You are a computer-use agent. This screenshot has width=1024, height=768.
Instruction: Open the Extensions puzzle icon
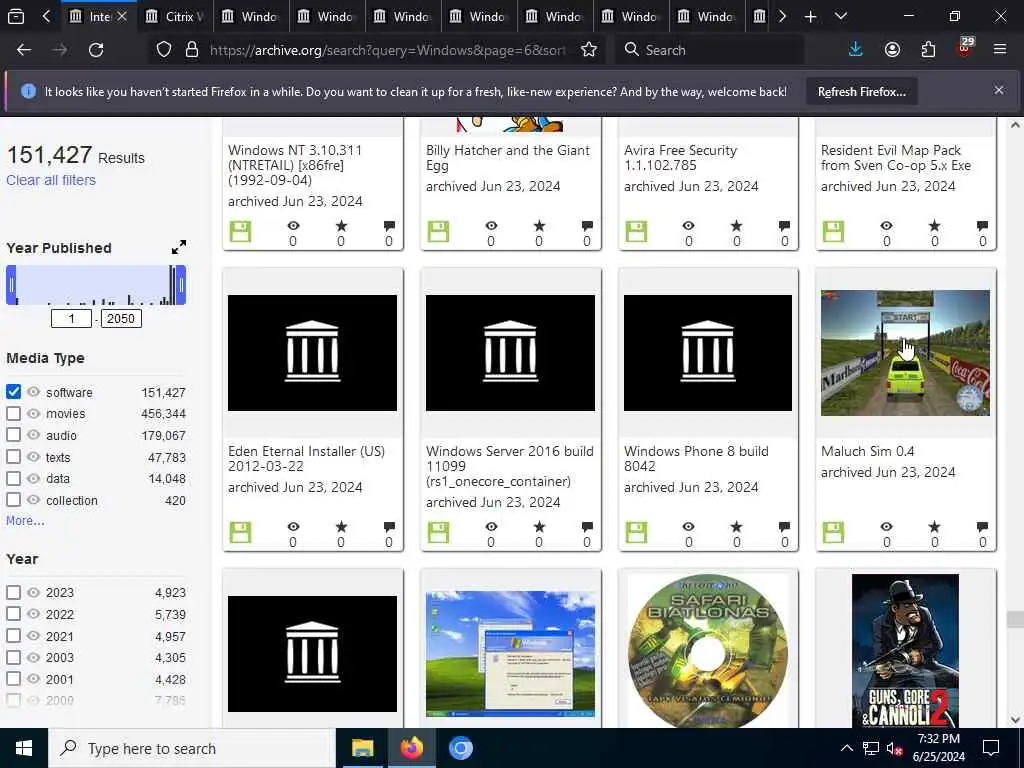[928, 50]
